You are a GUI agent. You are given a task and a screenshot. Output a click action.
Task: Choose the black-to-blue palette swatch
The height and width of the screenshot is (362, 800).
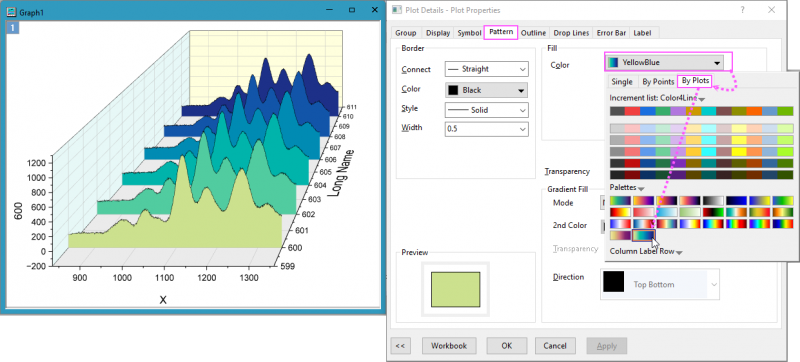(x=736, y=201)
